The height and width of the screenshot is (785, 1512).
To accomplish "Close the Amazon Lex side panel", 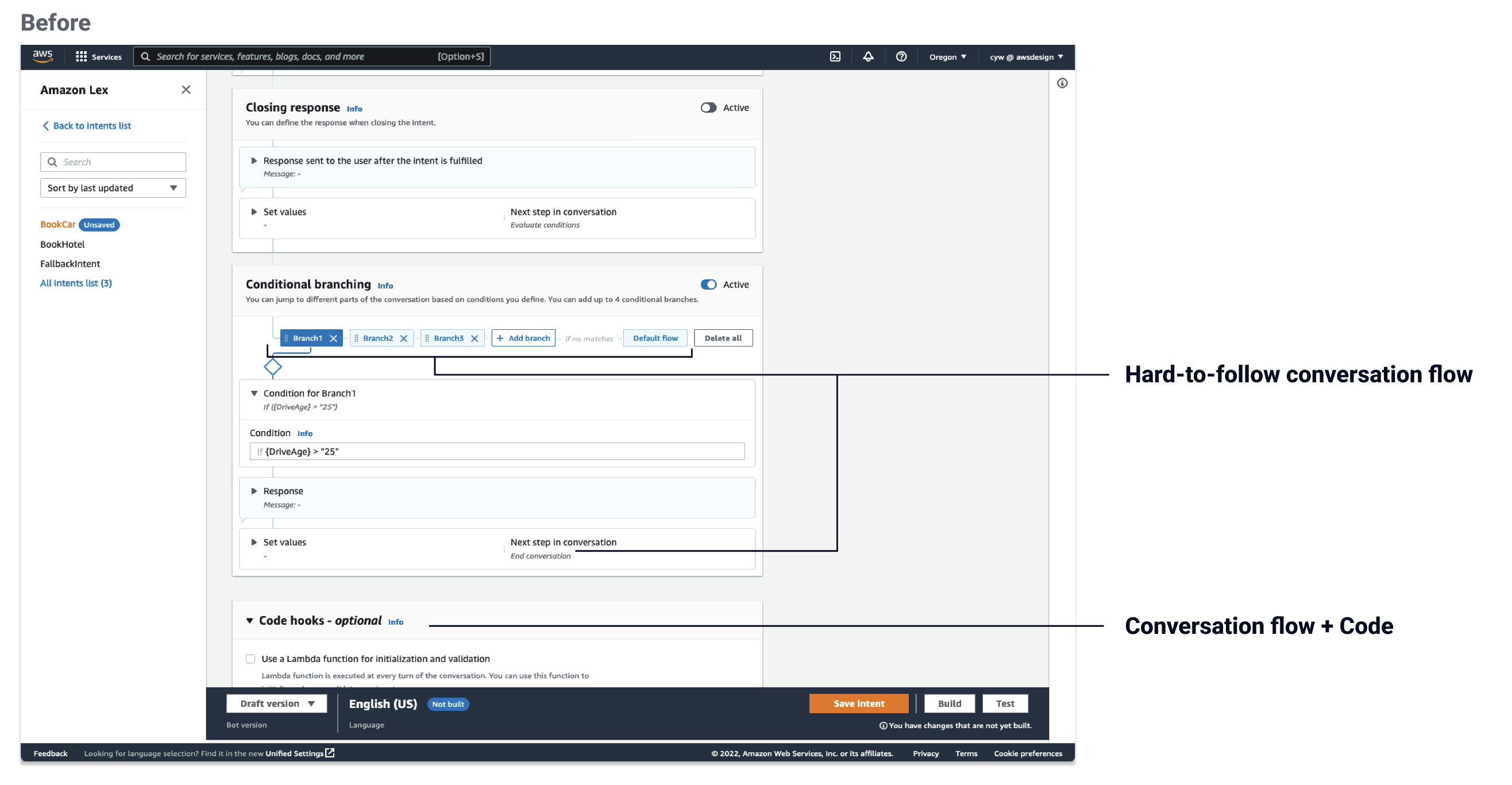I will (x=186, y=90).
